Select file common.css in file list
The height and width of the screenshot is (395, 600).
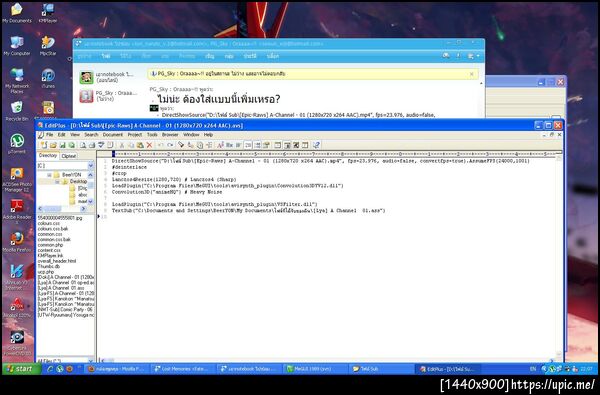coord(50,234)
